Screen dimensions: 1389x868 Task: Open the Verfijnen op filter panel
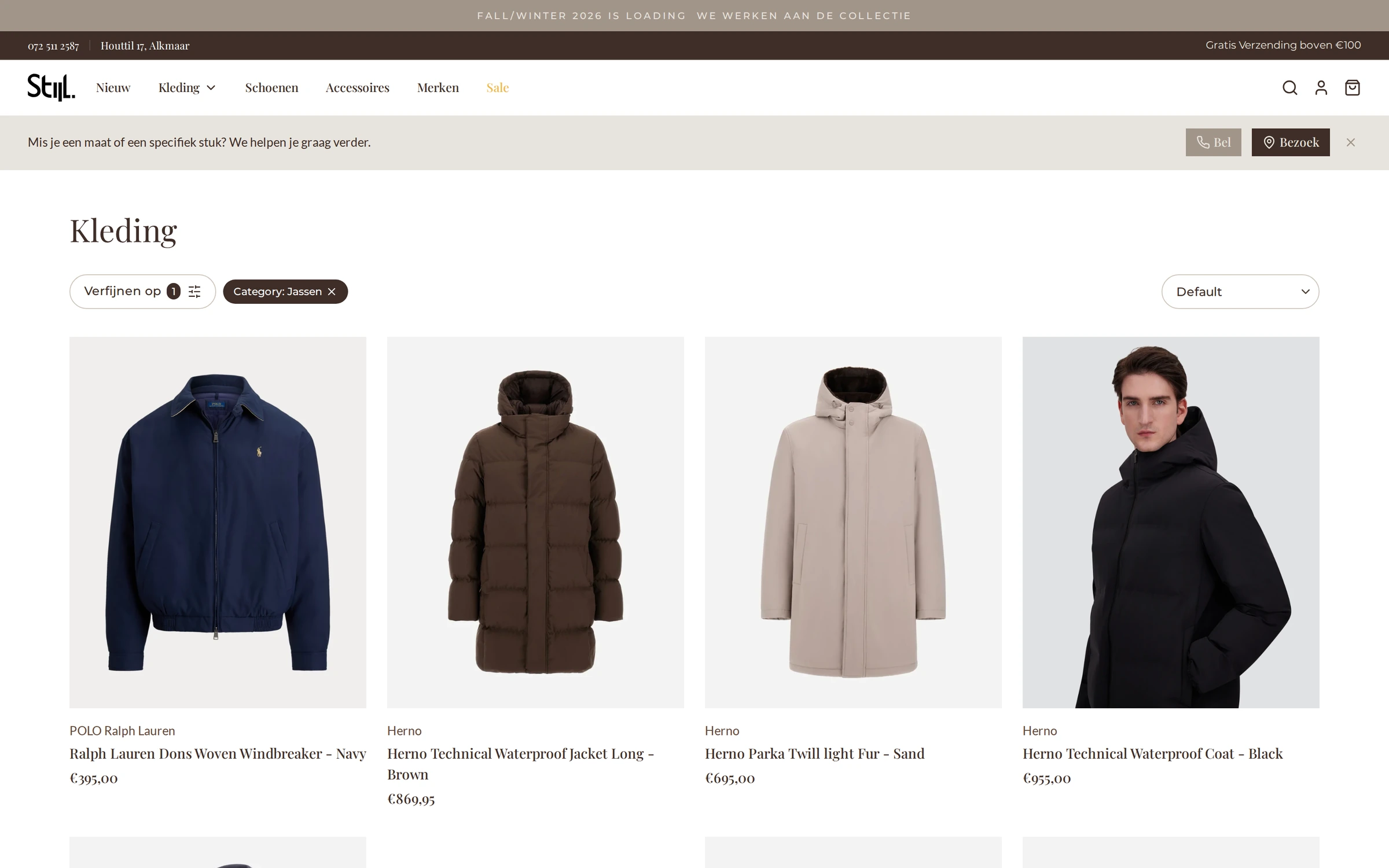142,292
